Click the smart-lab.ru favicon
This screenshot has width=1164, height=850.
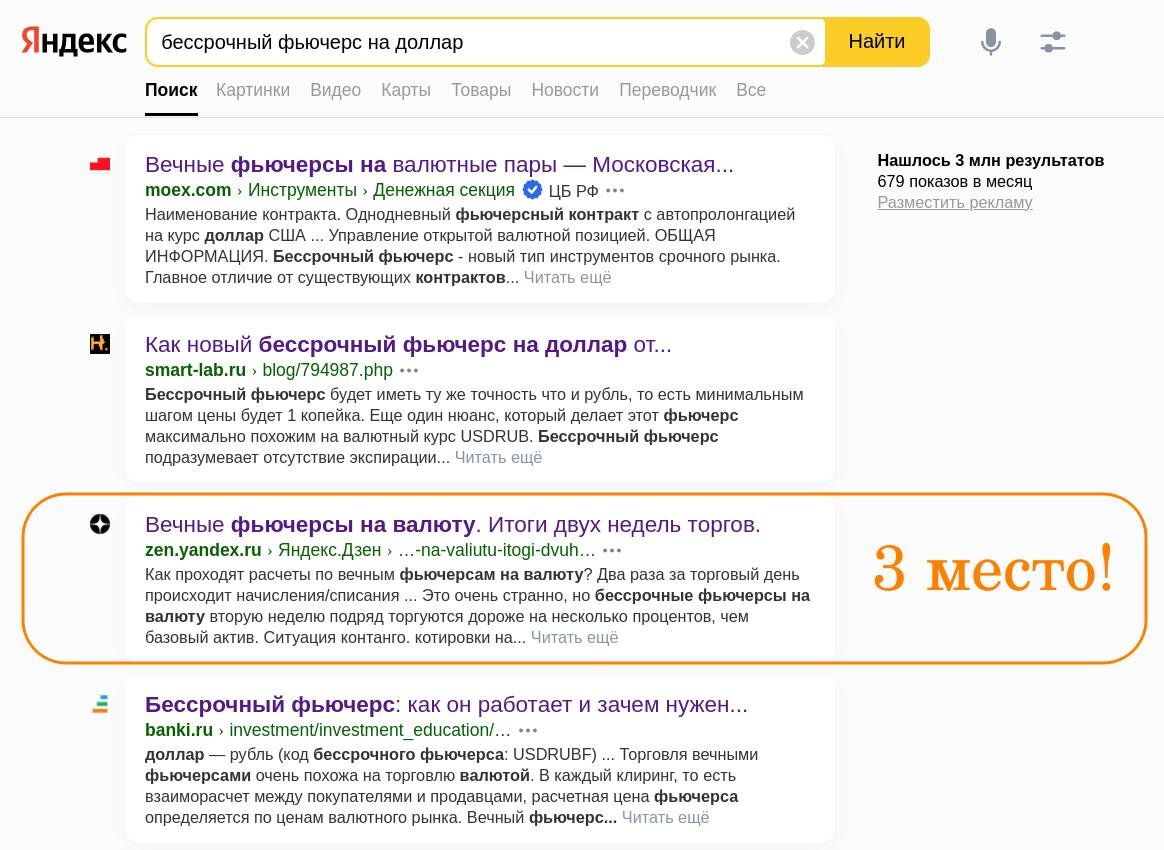pyautogui.click(x=99, y=344)
